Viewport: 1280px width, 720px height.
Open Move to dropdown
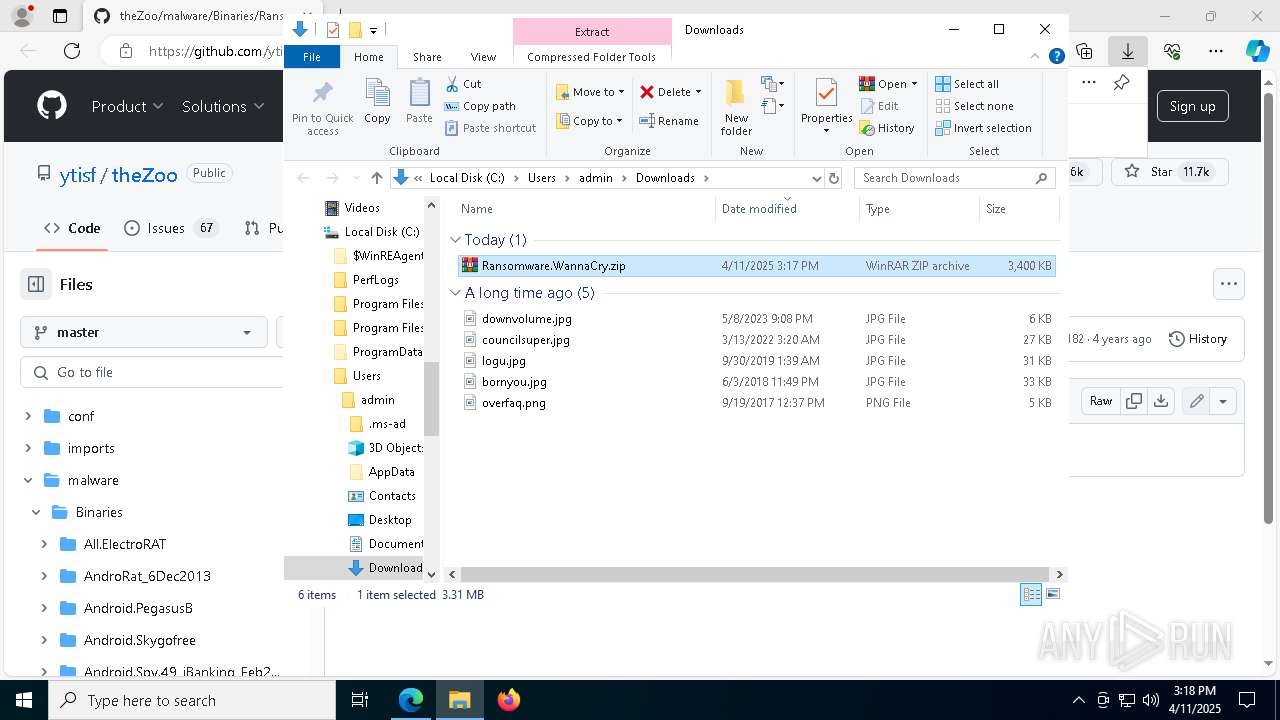click(x=590, y=92)
